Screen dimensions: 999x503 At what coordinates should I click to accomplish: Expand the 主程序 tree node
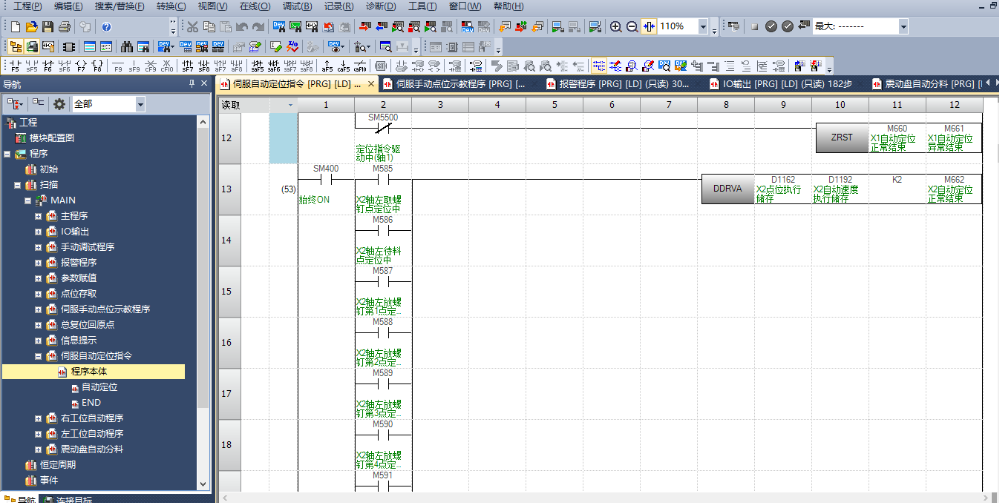point(38,216)
